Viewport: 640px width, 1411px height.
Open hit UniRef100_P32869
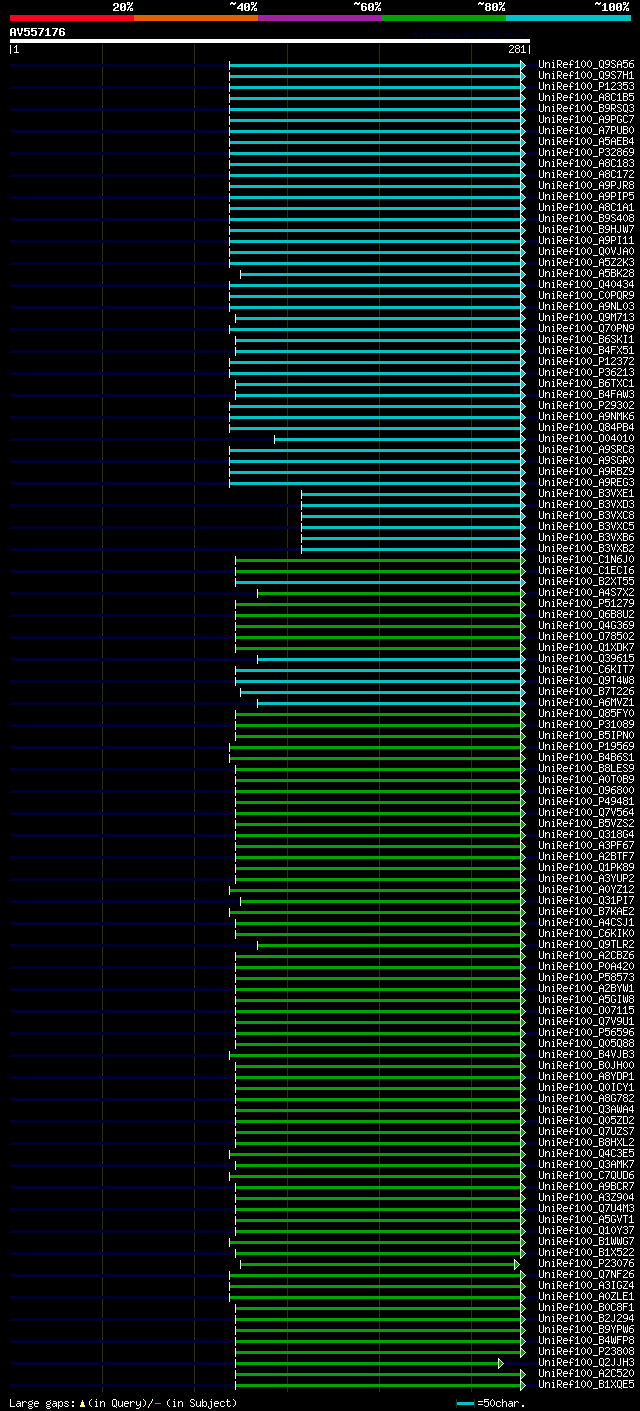(586, 153)
